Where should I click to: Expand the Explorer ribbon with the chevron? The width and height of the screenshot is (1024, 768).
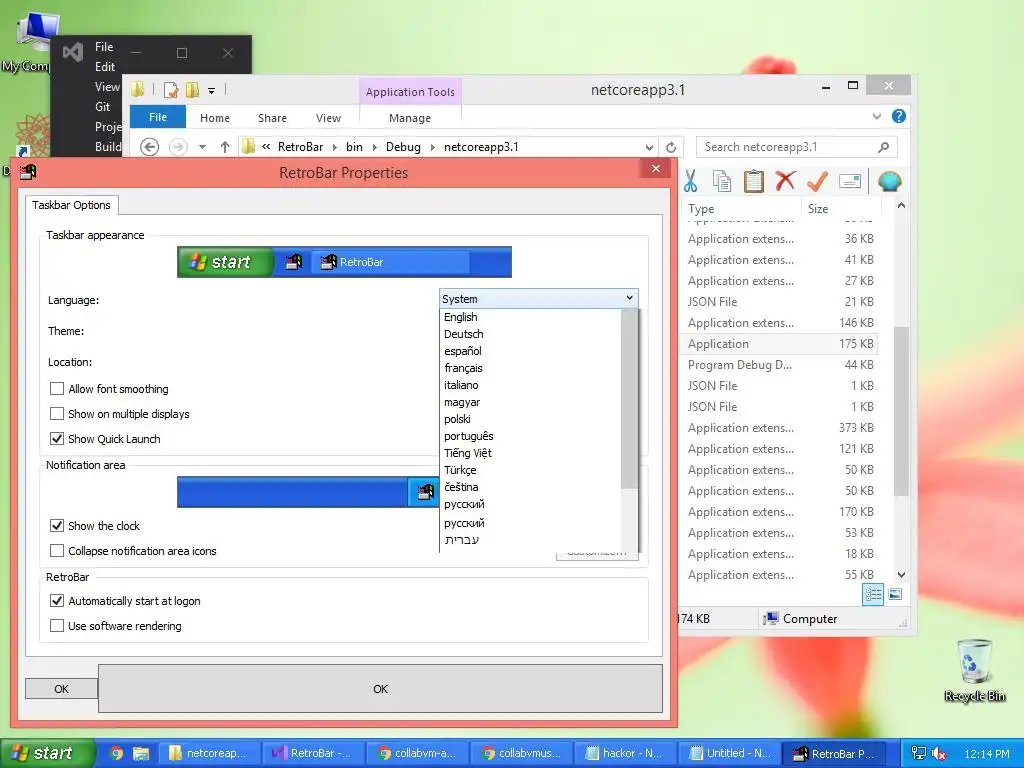tap(876, 116)
